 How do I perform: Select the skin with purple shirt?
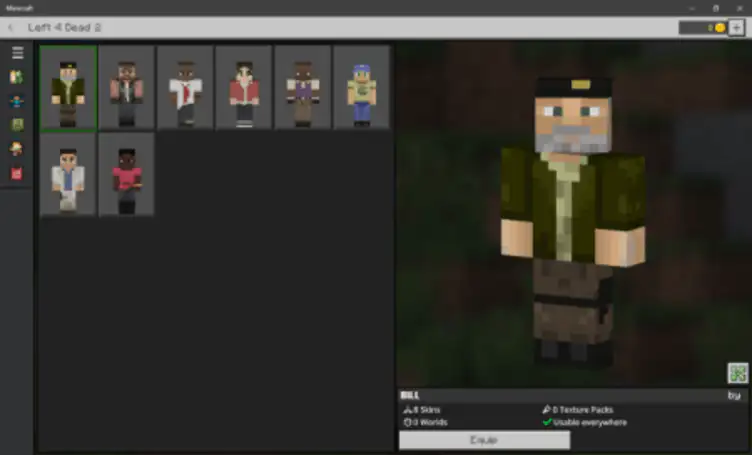pyautogui.click(x=303, y=88)
